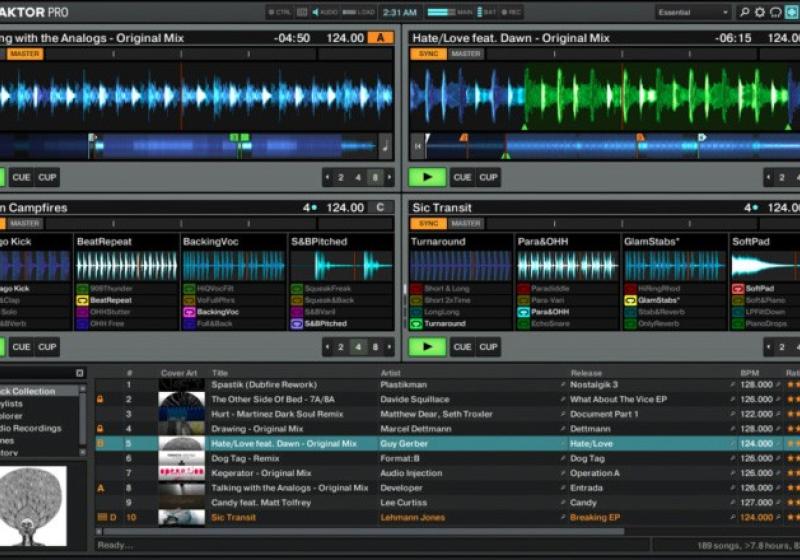800x560 pixels.
Task: Toggle SYNC on the Hate/Love deck
Action: click(427, 54)
